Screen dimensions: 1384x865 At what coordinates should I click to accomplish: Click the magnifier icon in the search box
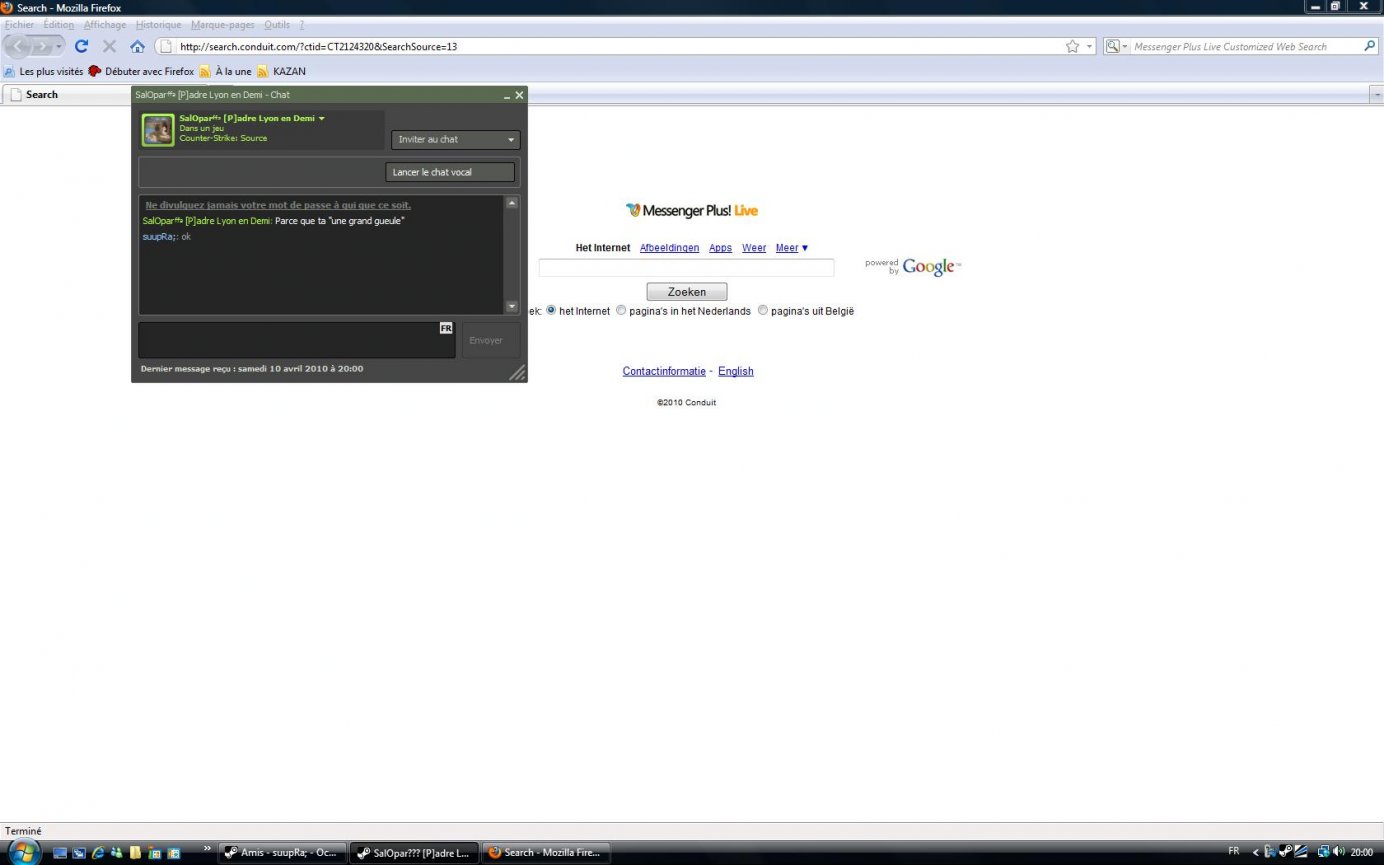tap(1369, 46)
